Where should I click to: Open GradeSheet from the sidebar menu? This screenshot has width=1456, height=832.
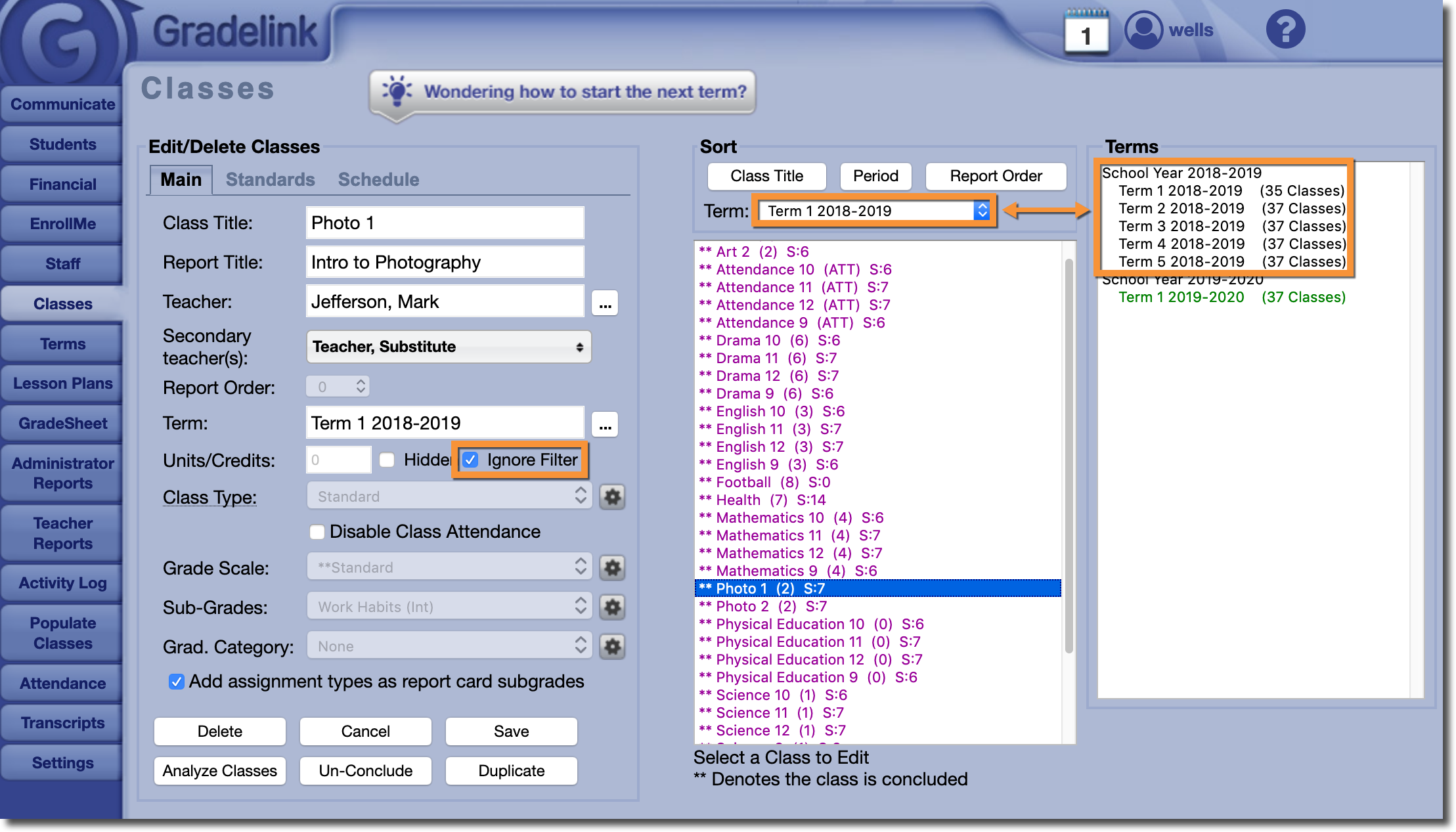[x=62, y=424]
